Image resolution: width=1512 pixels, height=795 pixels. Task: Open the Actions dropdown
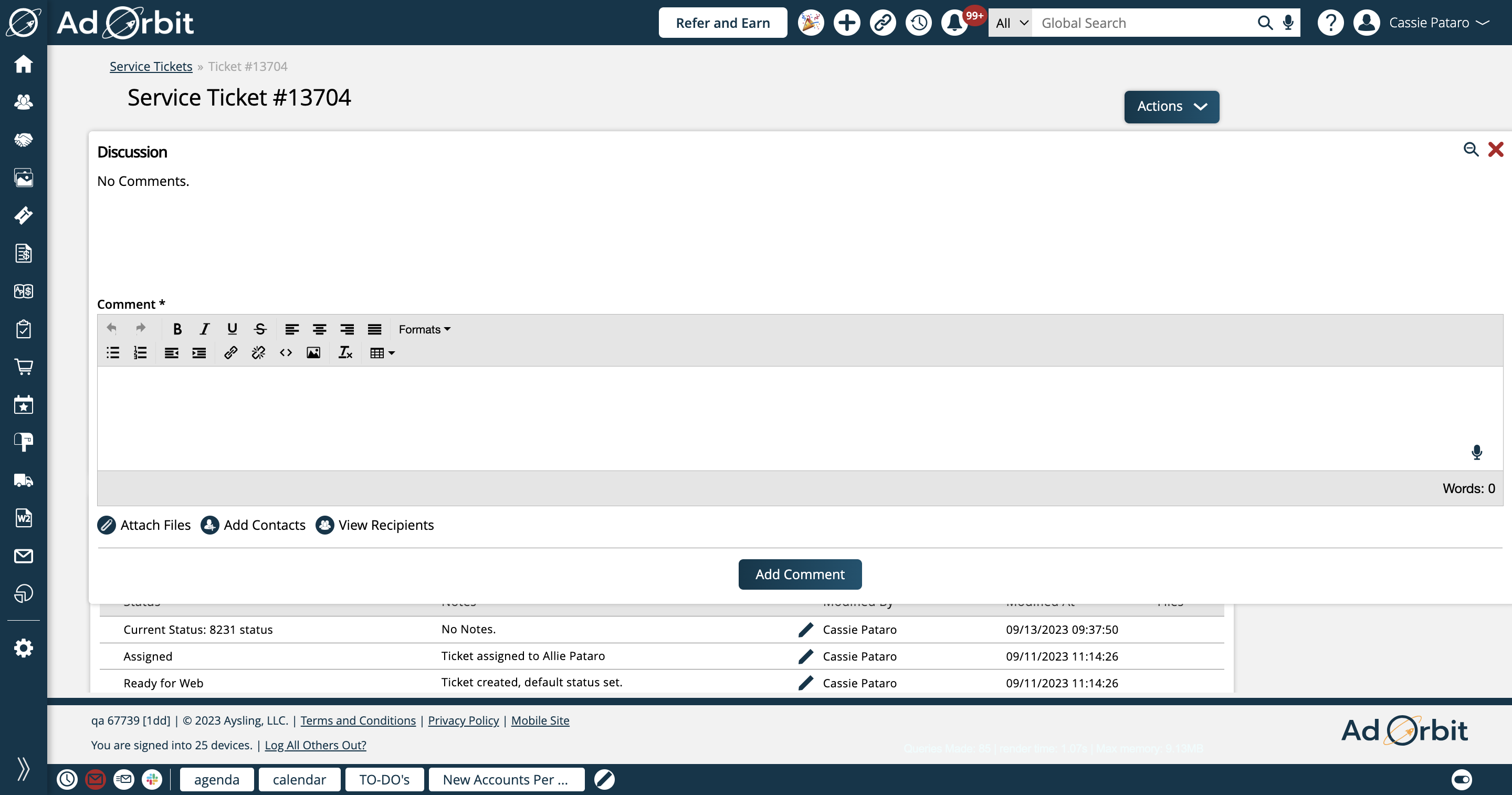point(1172,106)
